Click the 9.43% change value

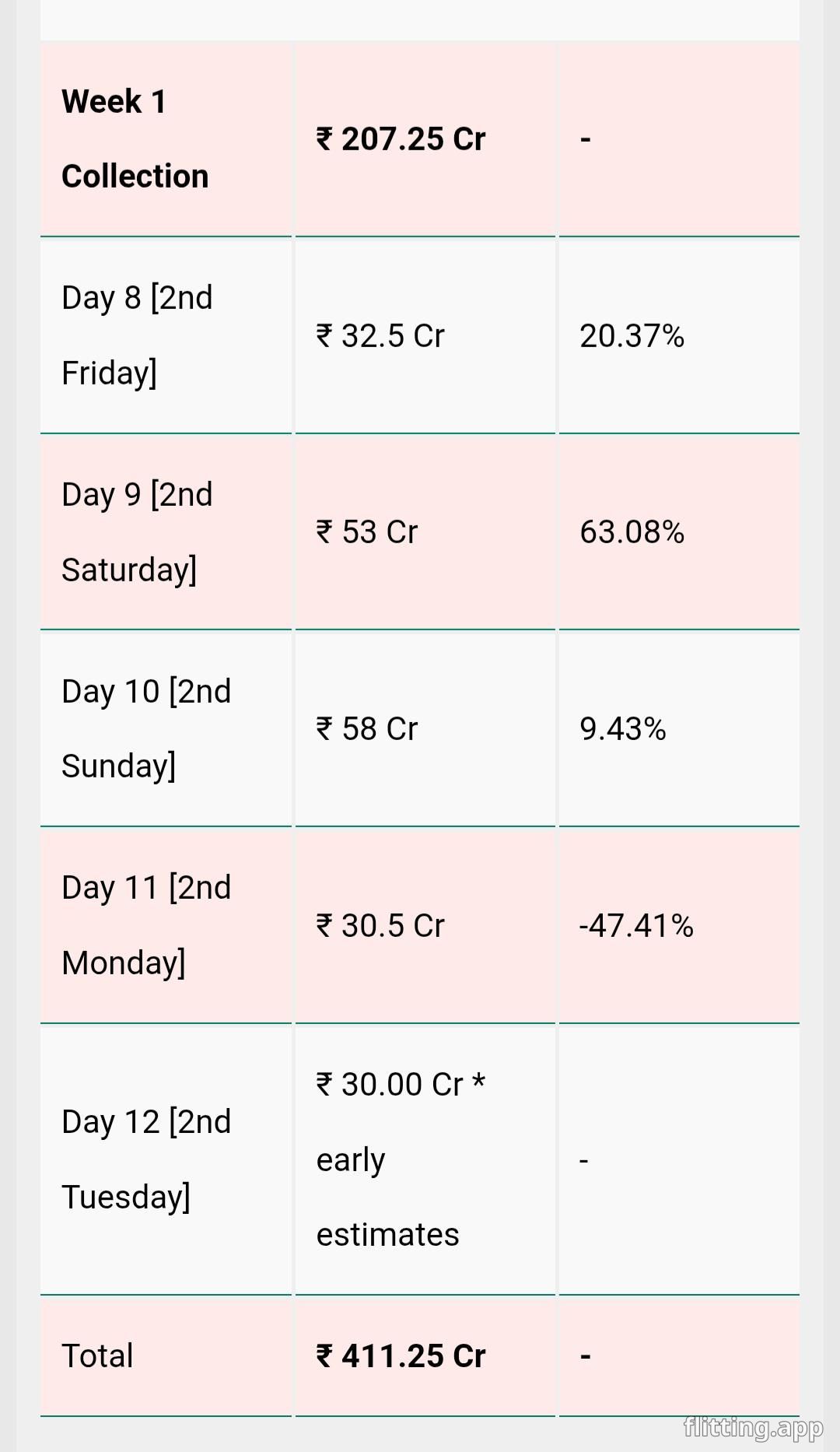(x=622, y=729)
